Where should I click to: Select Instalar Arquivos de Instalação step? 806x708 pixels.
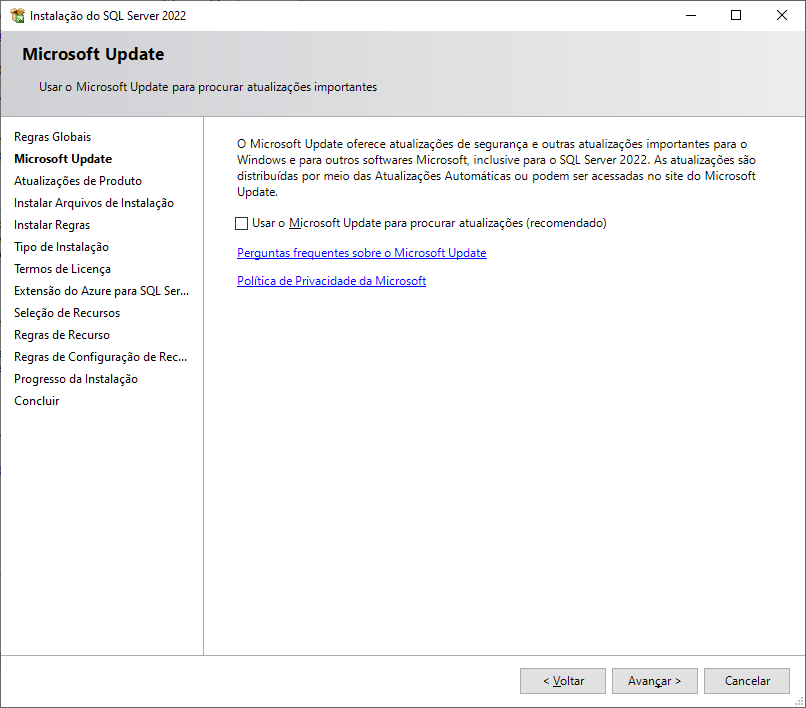tap(94, 203)
